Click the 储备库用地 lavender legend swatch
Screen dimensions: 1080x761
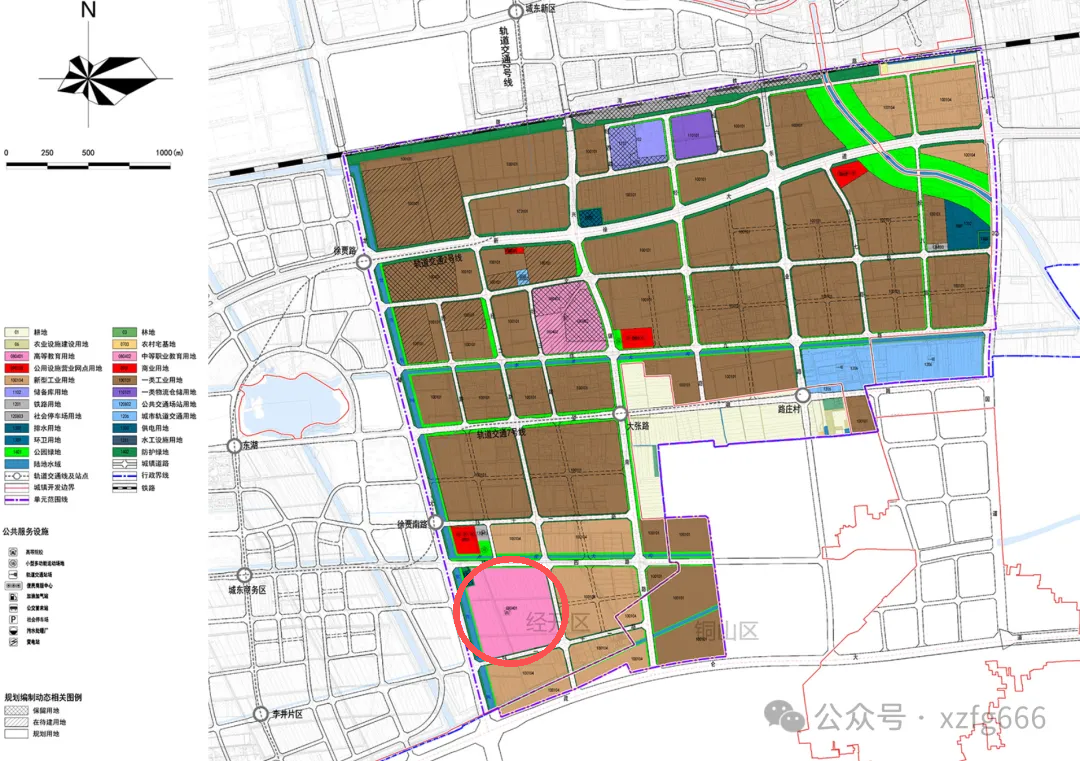pos(17,392)
